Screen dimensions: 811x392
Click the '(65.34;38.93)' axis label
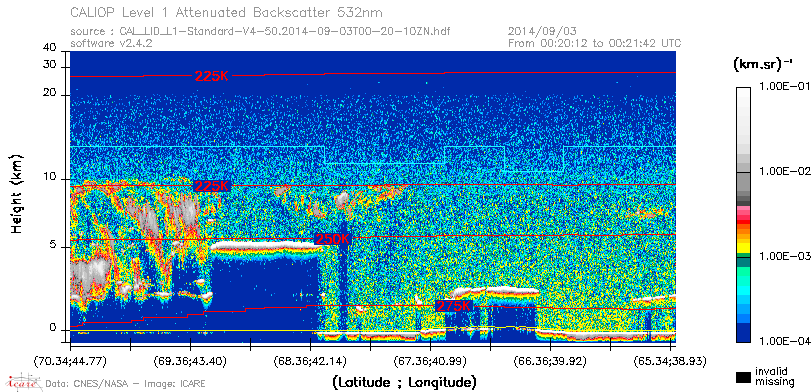coord(670,360)
